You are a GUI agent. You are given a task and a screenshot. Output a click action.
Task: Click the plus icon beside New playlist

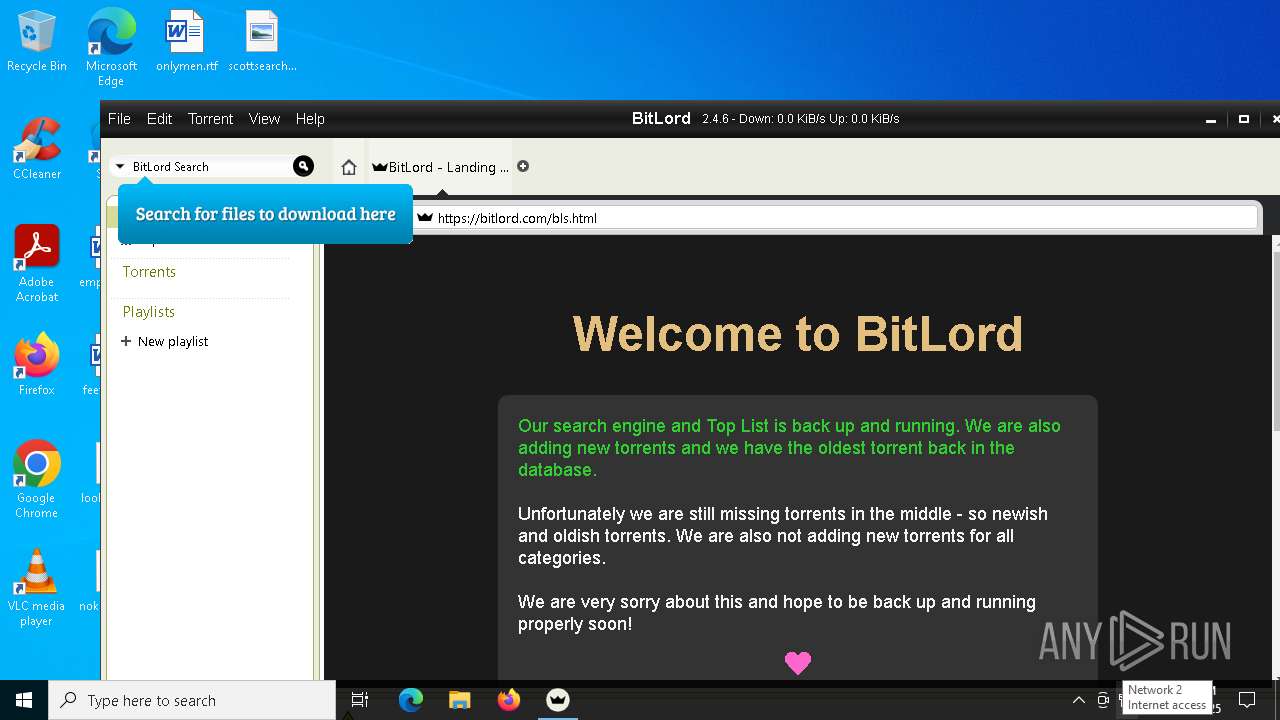pos(126,341)
